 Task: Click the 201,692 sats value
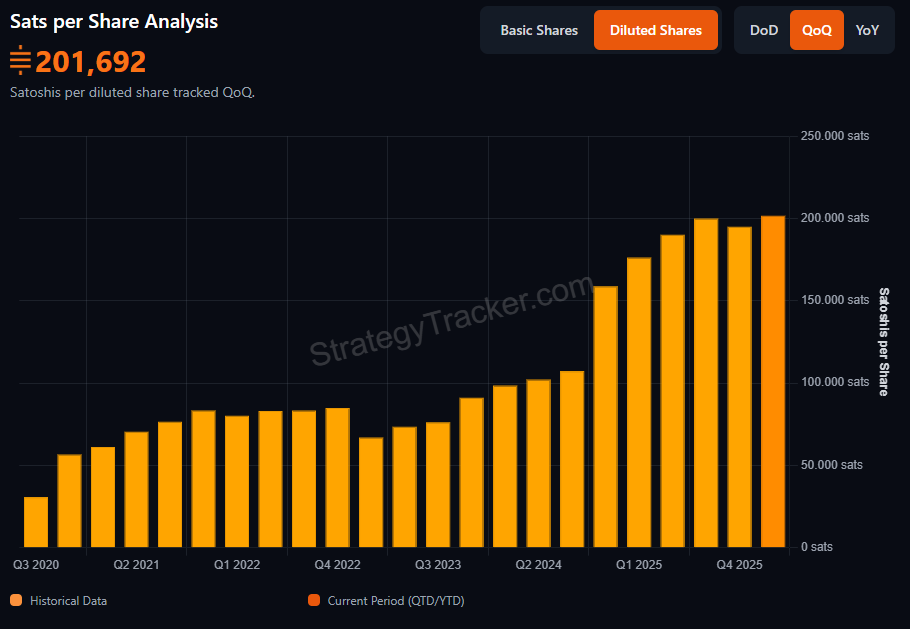point(91,62)
